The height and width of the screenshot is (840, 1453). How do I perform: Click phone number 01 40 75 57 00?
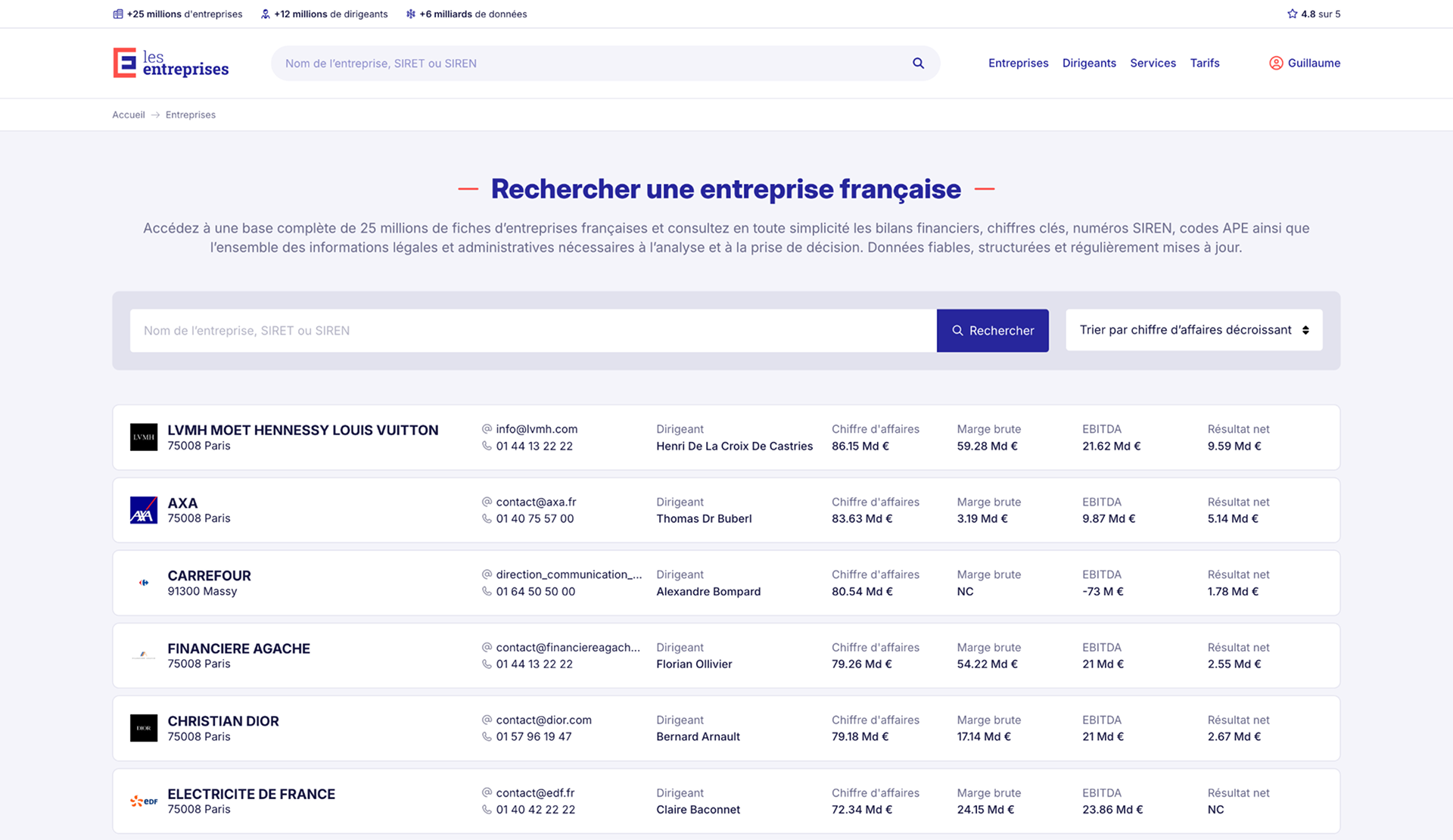pos(535,519)
